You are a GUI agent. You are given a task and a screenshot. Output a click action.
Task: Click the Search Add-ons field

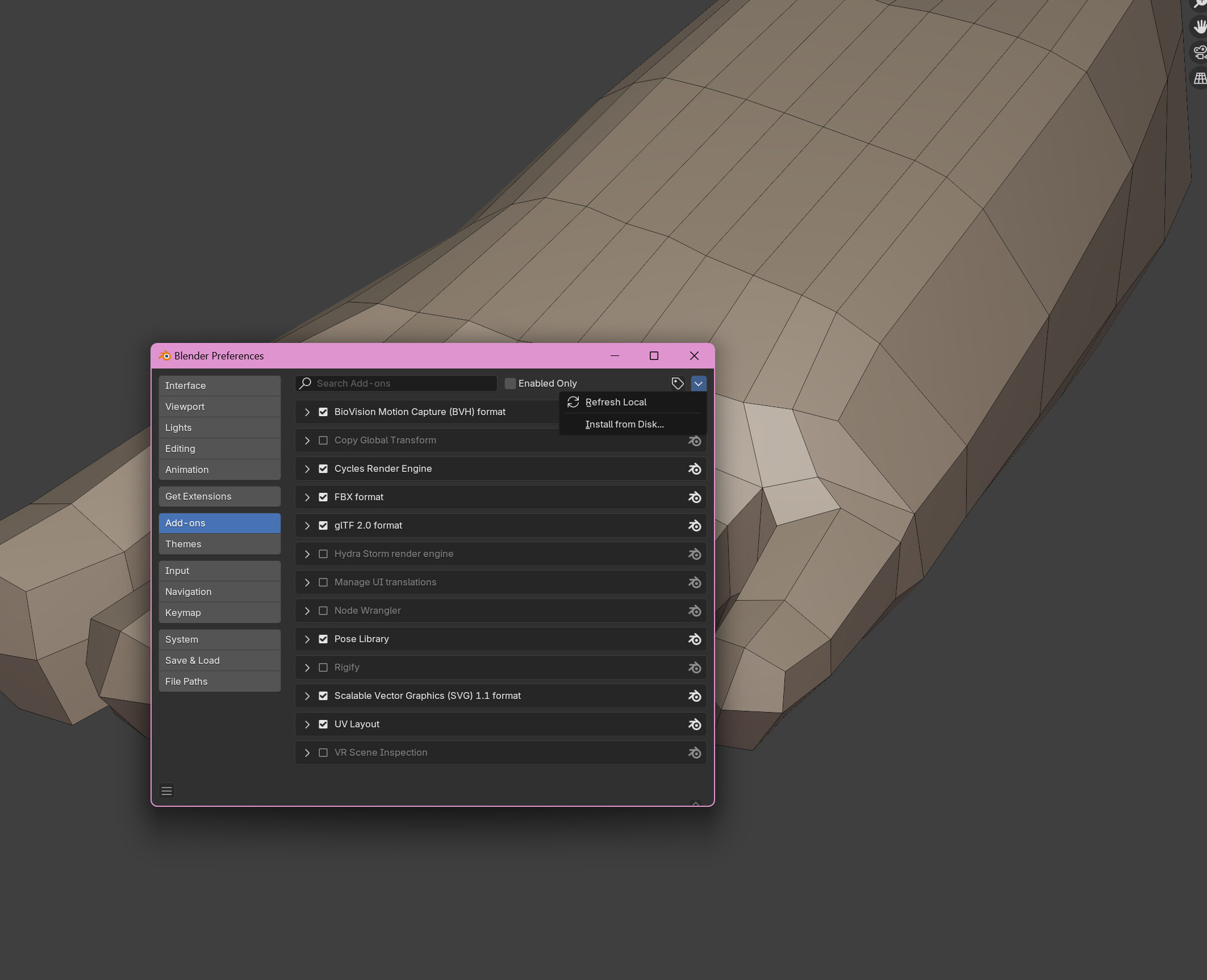tap(396, 383)
